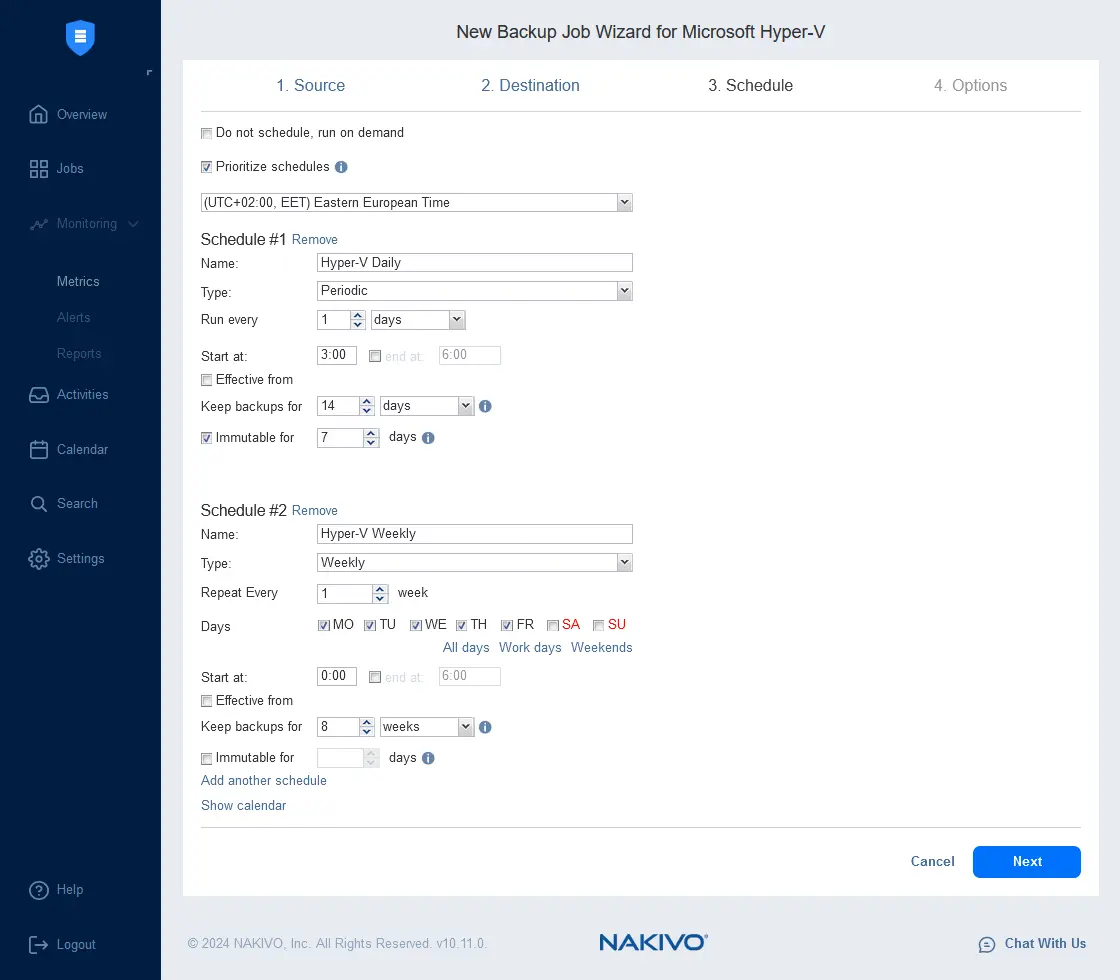This screenshot has height=980, width=1120.
Task: Expand the Monitoring menu chevron
Action: point(133,224)
